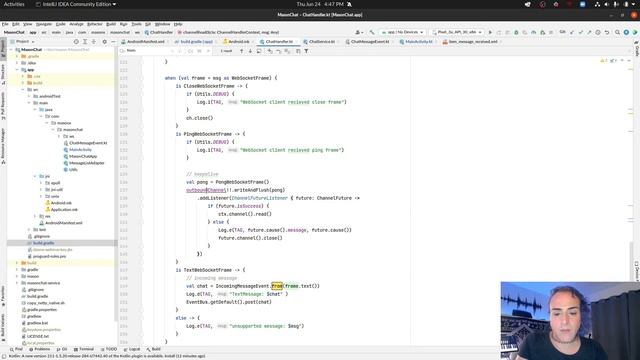Viewport: 640px width, 360px height.
Task: Click the locate file target icon in Project panel
Action: [76, 42]
